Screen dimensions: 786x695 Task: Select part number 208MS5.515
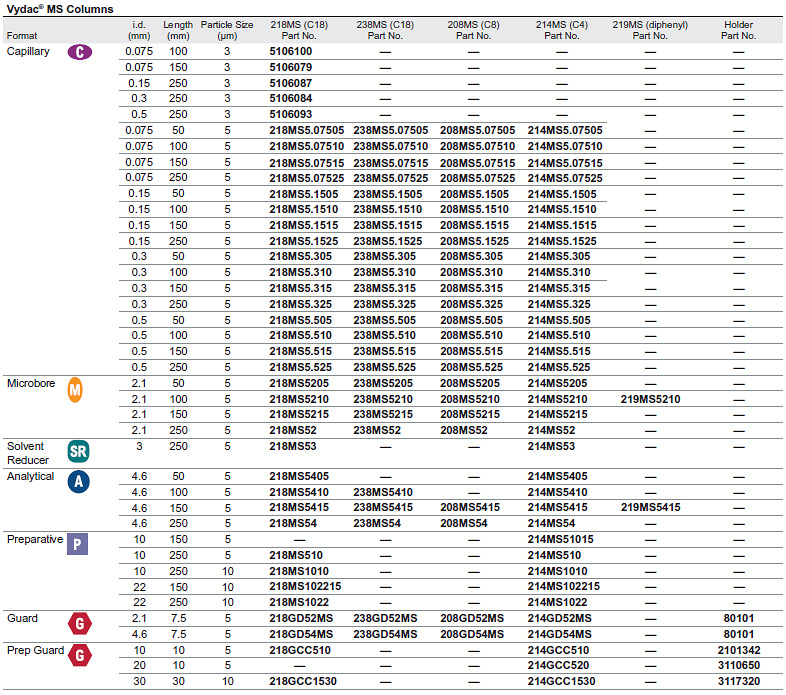(472, 351)
